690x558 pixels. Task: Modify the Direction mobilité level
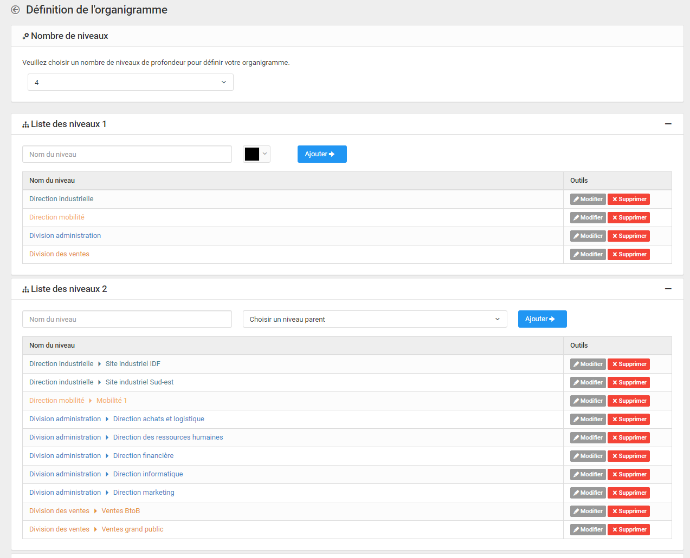point(588,217)
